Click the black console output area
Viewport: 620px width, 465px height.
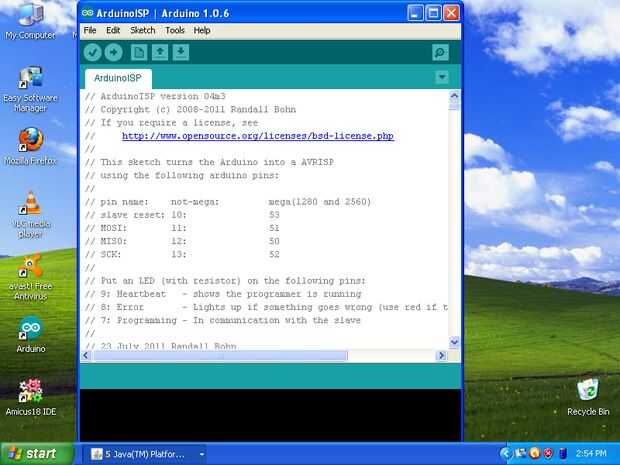(x=270, y=414)
